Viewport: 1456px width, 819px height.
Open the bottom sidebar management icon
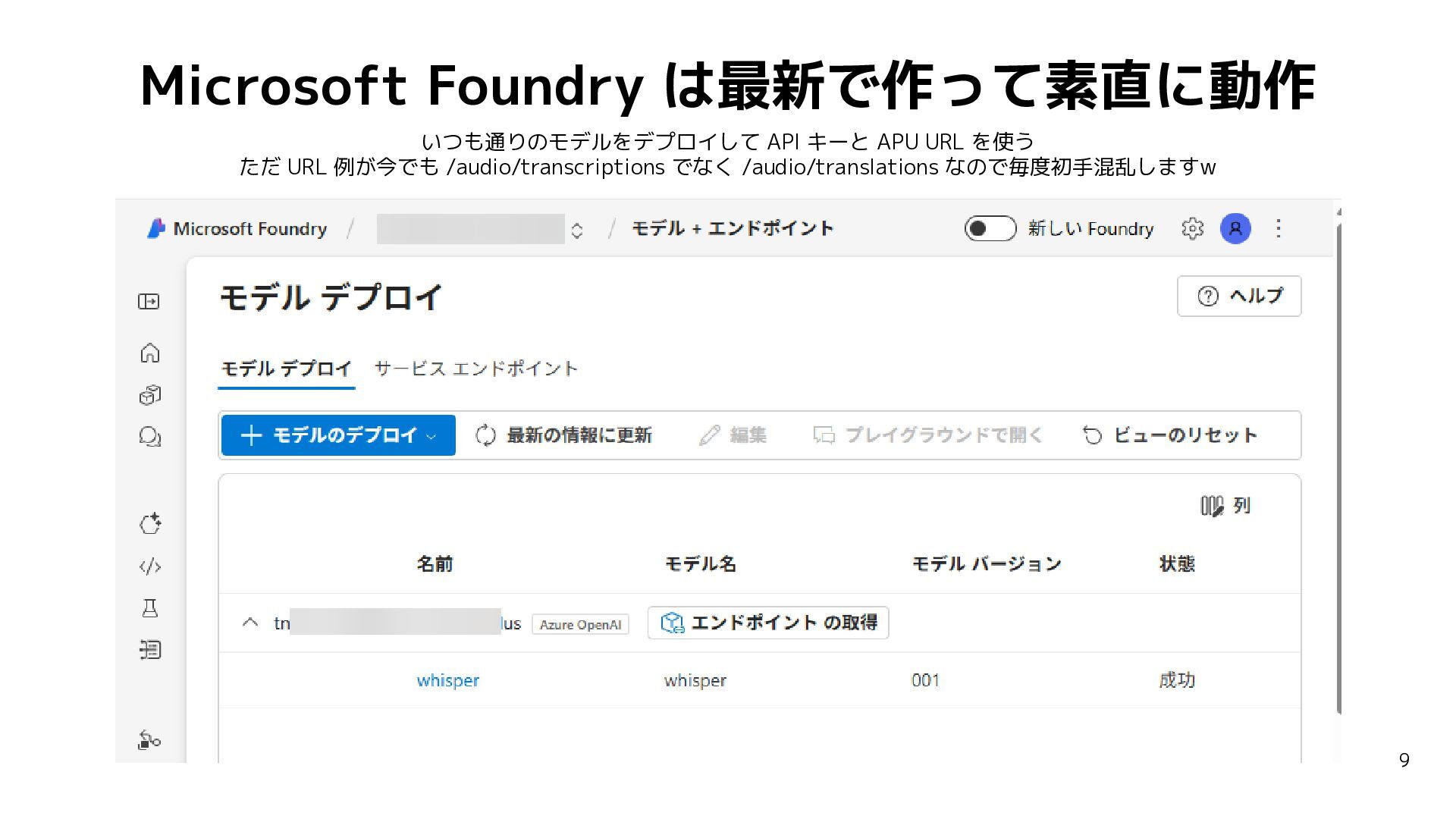point(149,739)
